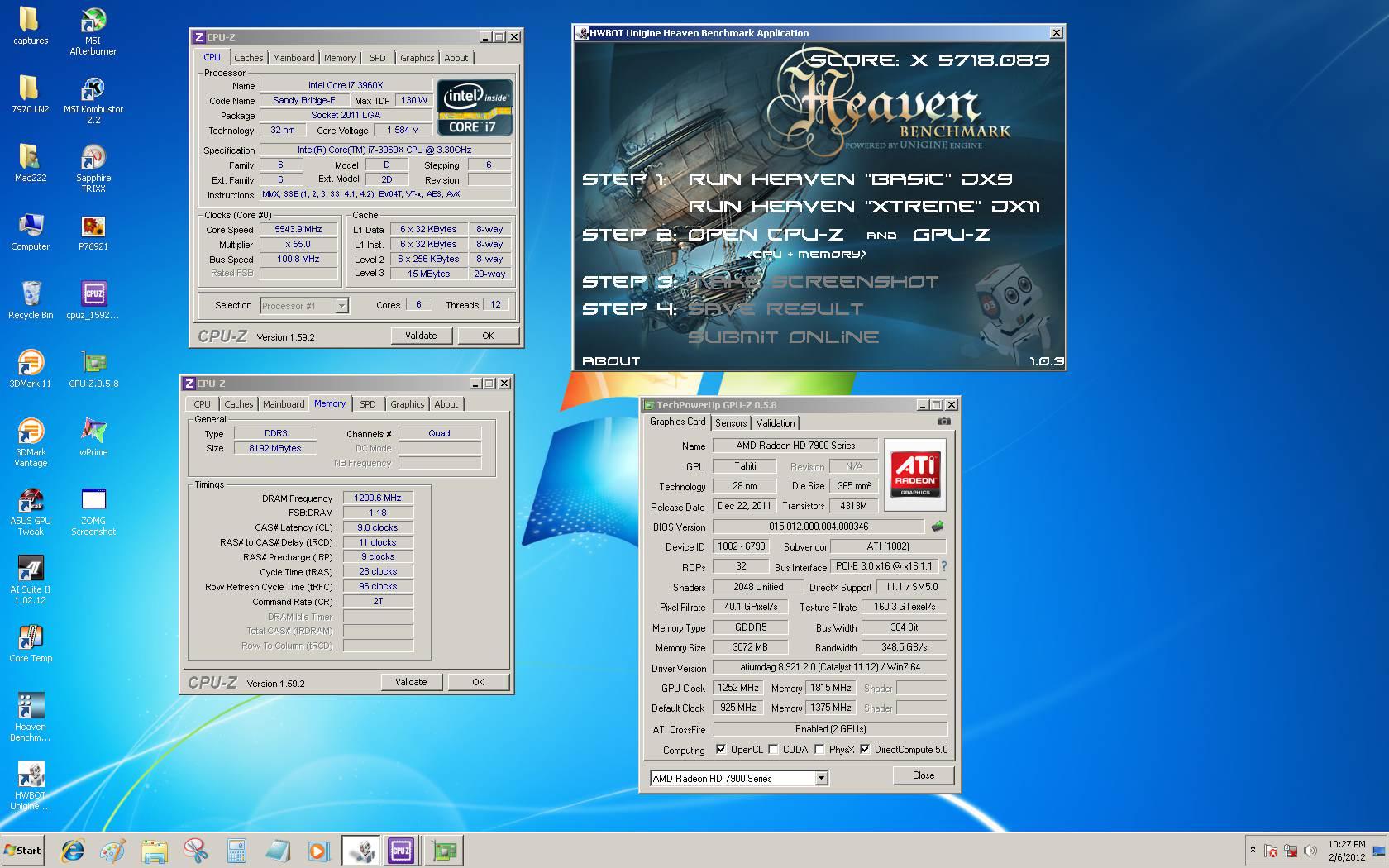Click RUN HEAVEN "BASIC" DX9
The width and height of the screenshot is (1389, 868).
(x=851, y=179)
